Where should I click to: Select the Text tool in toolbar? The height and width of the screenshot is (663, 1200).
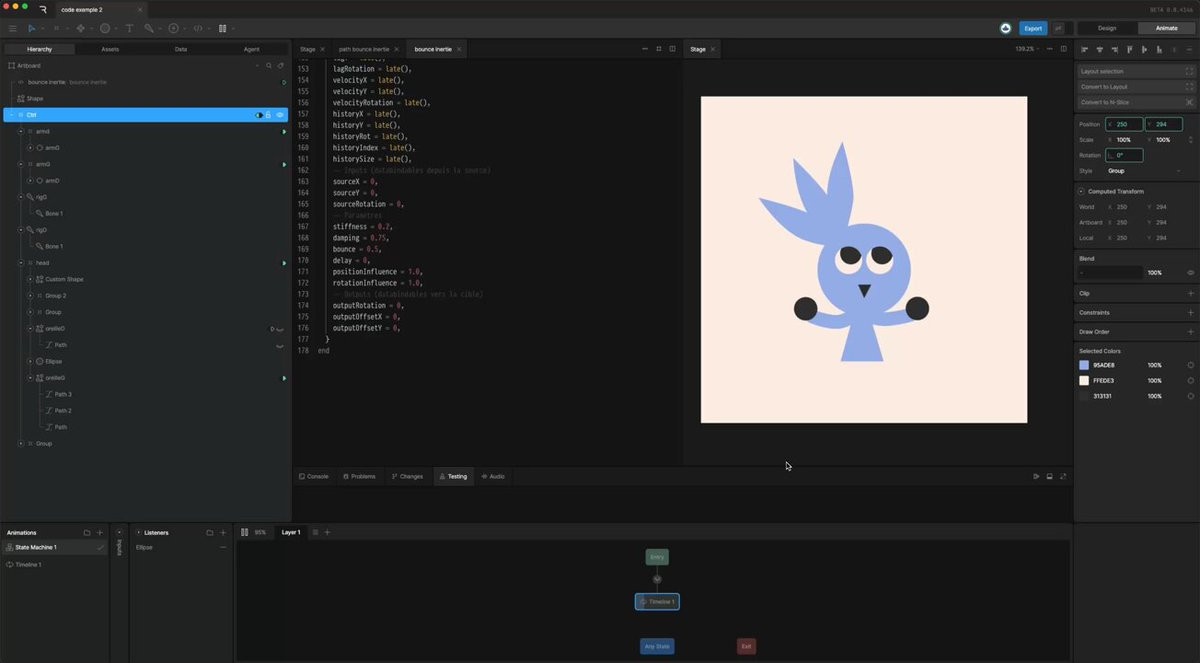point(129,28)
